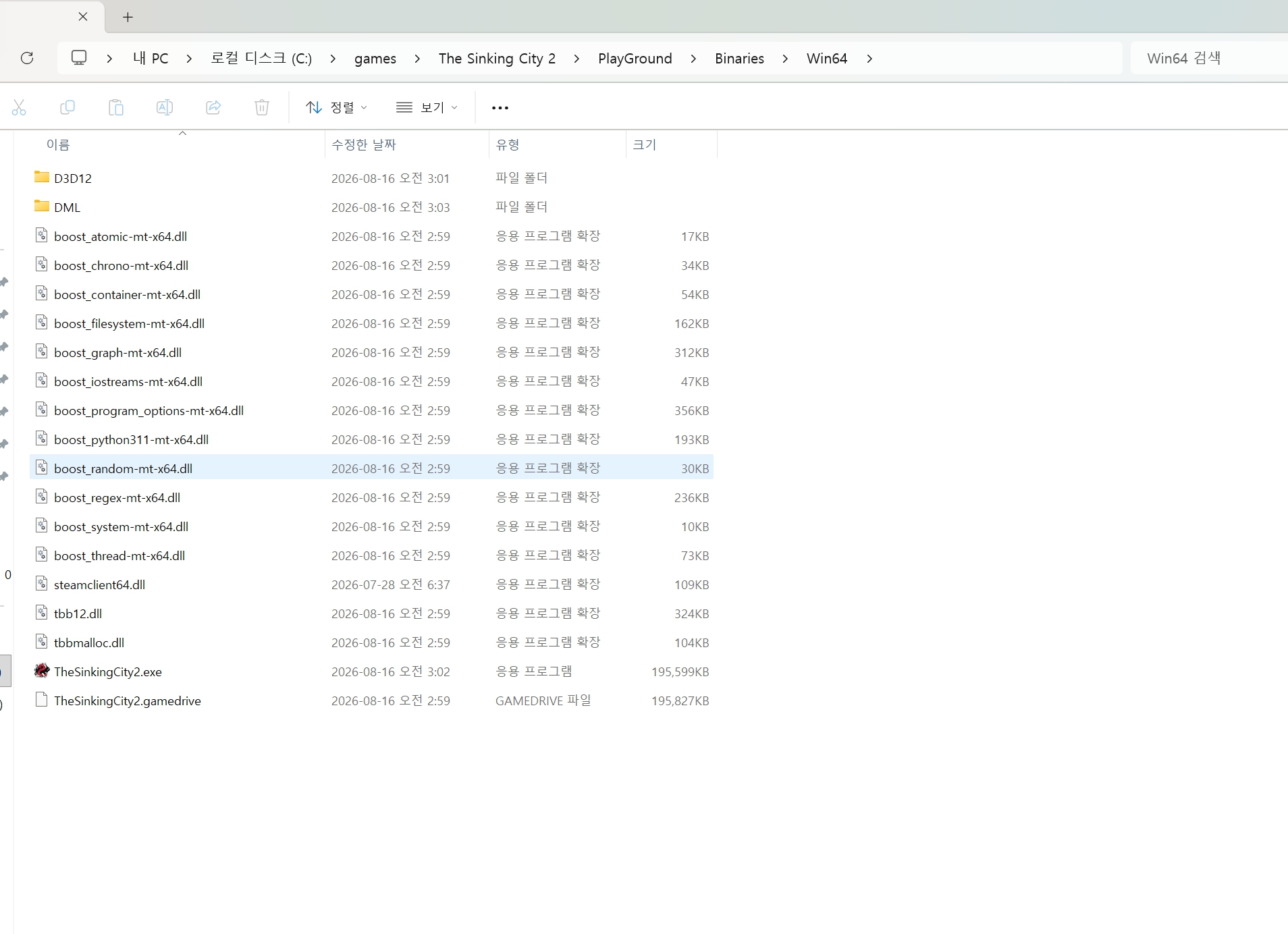Expand chevron after PlayGround breadcrumb
The image size is (1288, 934).
click(693, 59)
